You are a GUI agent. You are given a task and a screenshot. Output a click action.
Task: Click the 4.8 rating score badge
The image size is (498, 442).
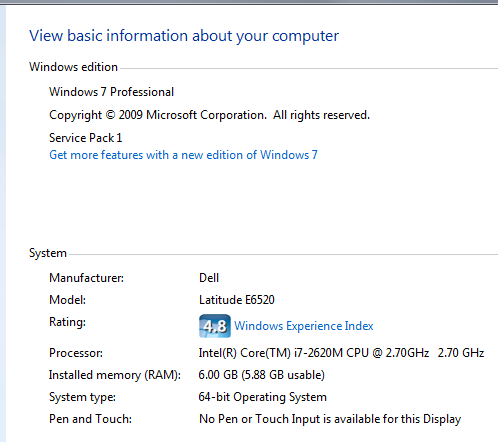click(215, 326)
